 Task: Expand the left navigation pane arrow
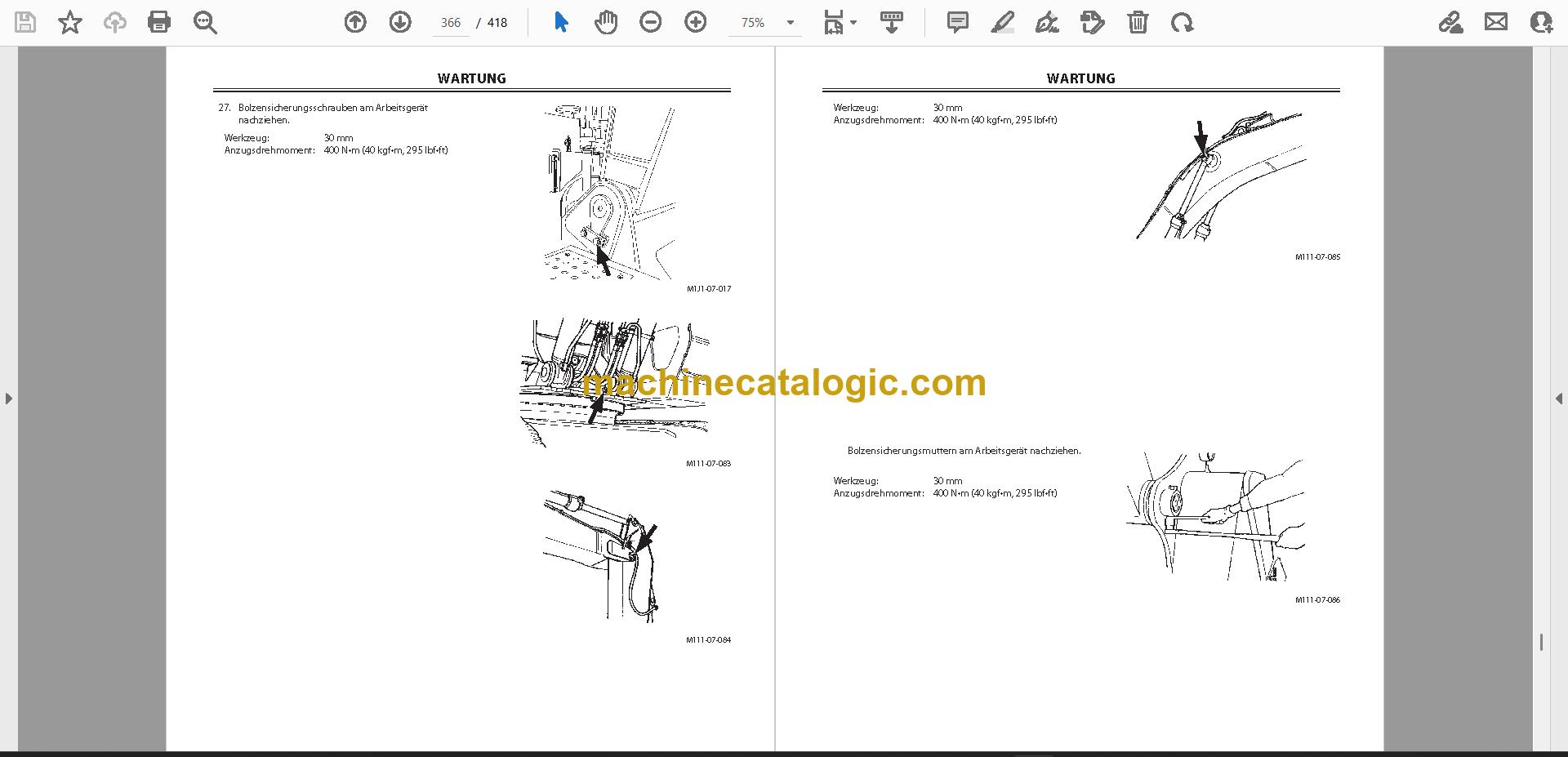[8, 399]
